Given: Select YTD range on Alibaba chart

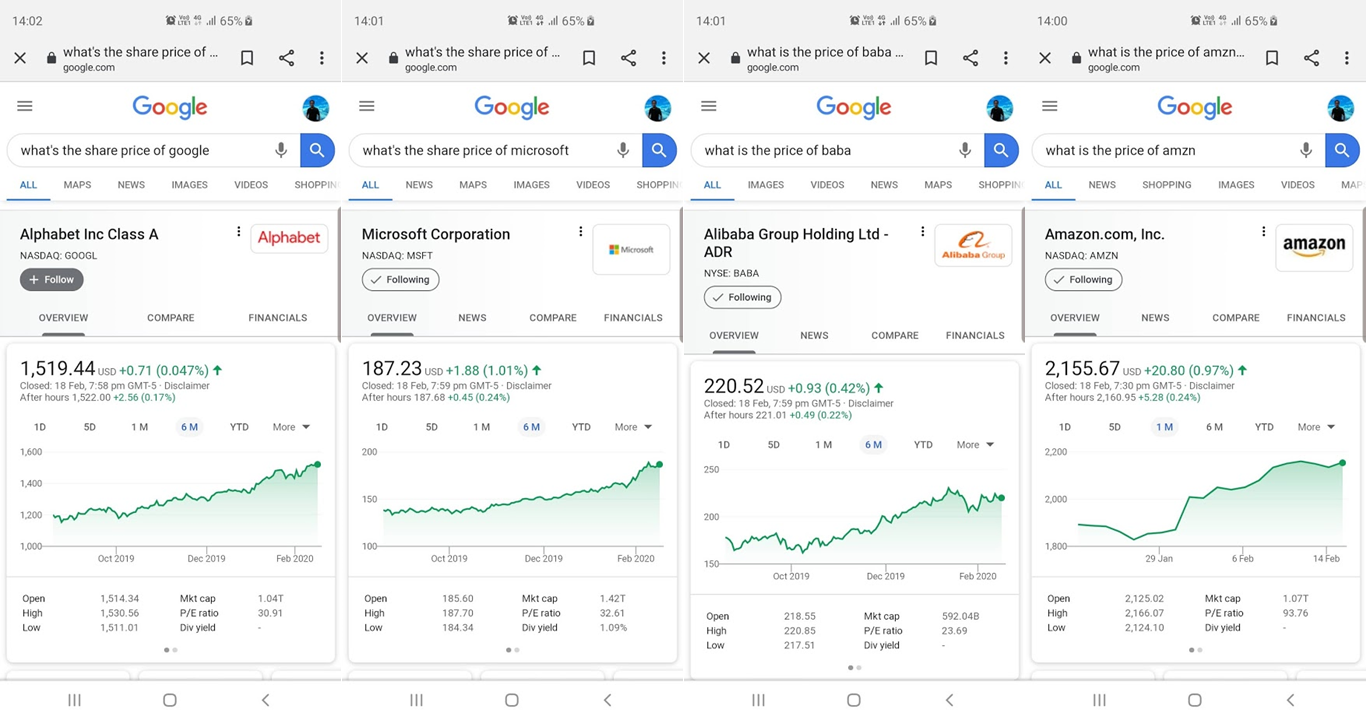Looking at the screenshot, I should click(x=923, y=445).
